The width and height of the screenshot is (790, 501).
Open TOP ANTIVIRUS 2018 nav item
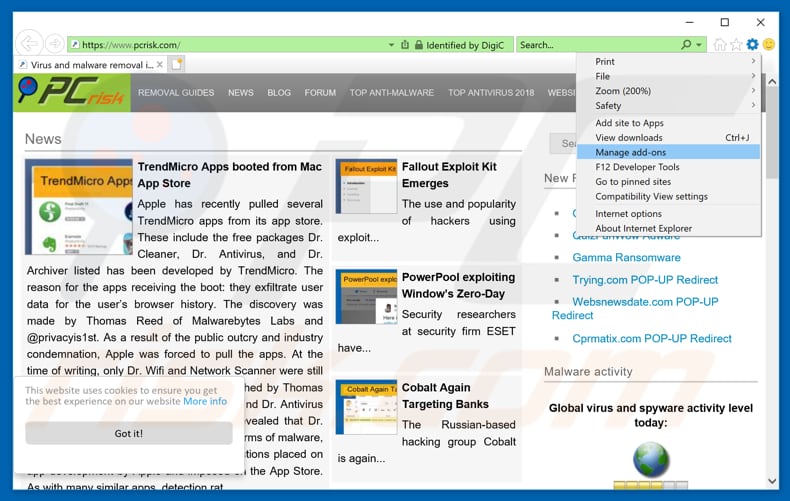[x=491, y=93]
